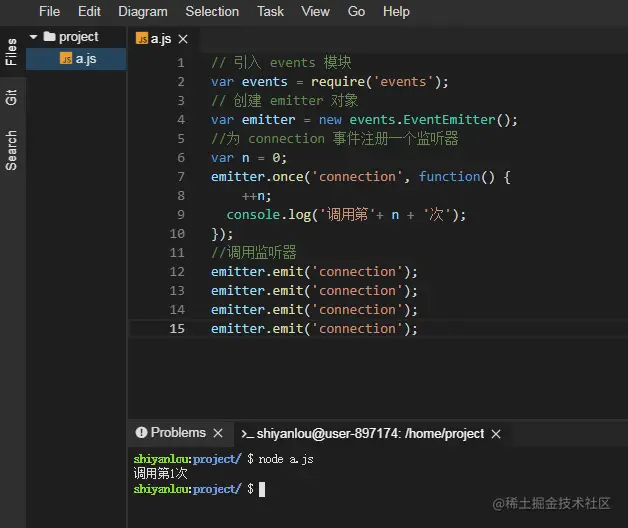
Task: Click the emit call on line 12
Action: [314, 272]
